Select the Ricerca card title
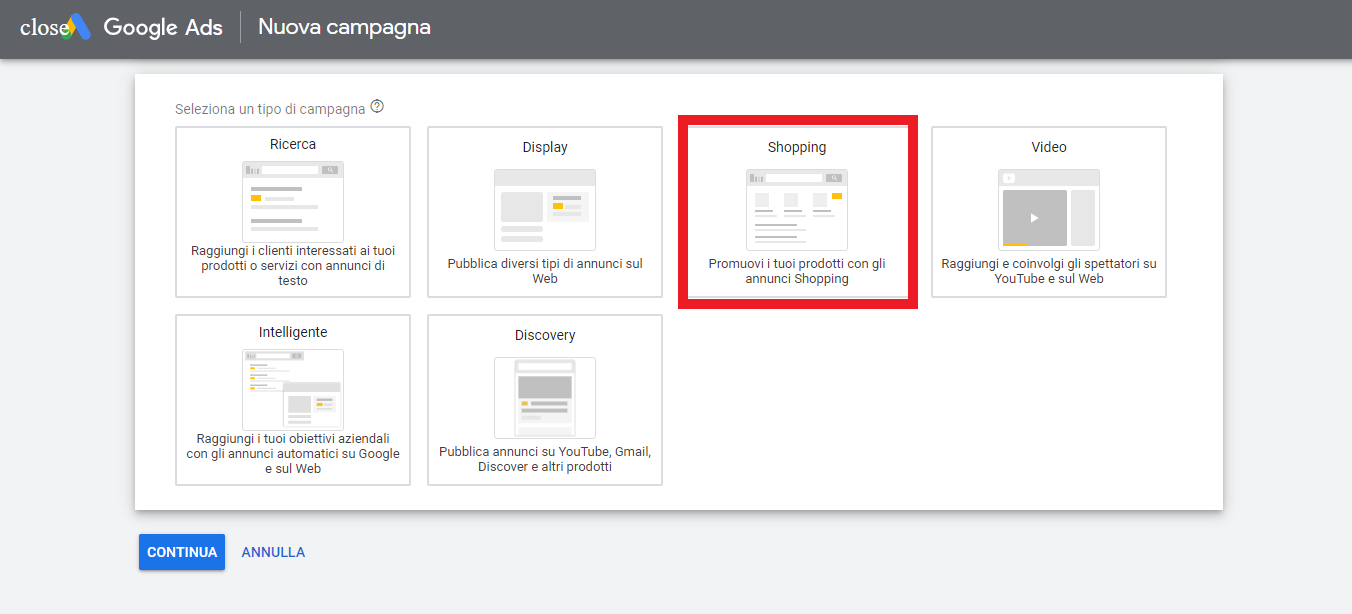The width and height of the screenshot is (1352, 614). point(293,145)
